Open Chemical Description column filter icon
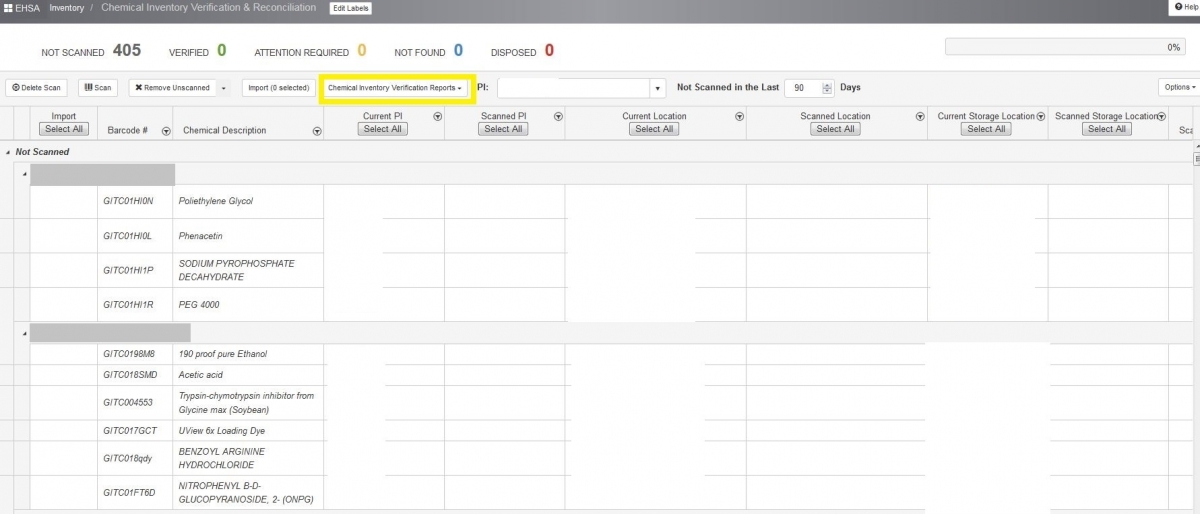 (317, 131)
